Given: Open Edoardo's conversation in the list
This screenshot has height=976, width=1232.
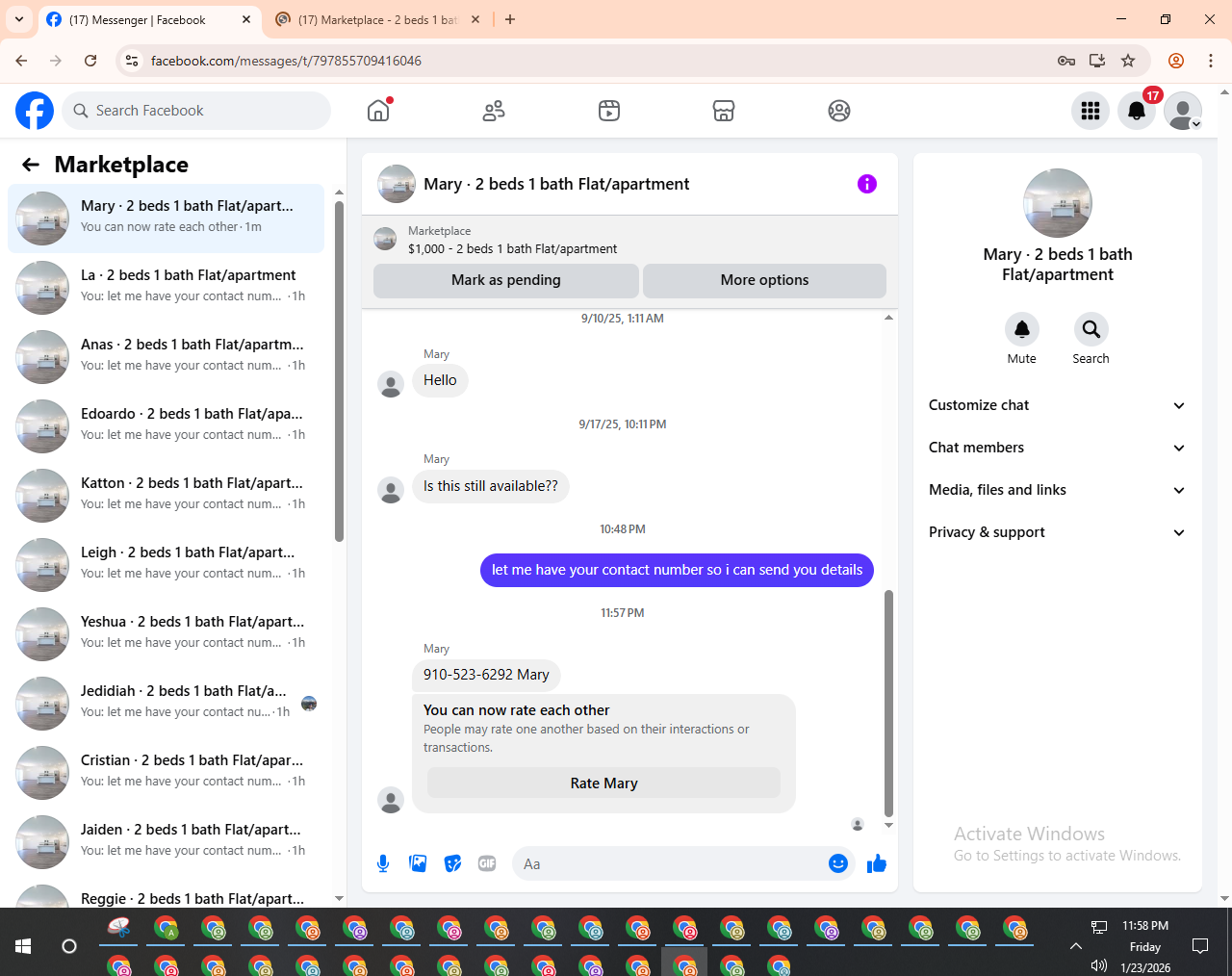Looking at the screenshot, I should point(167,426).
